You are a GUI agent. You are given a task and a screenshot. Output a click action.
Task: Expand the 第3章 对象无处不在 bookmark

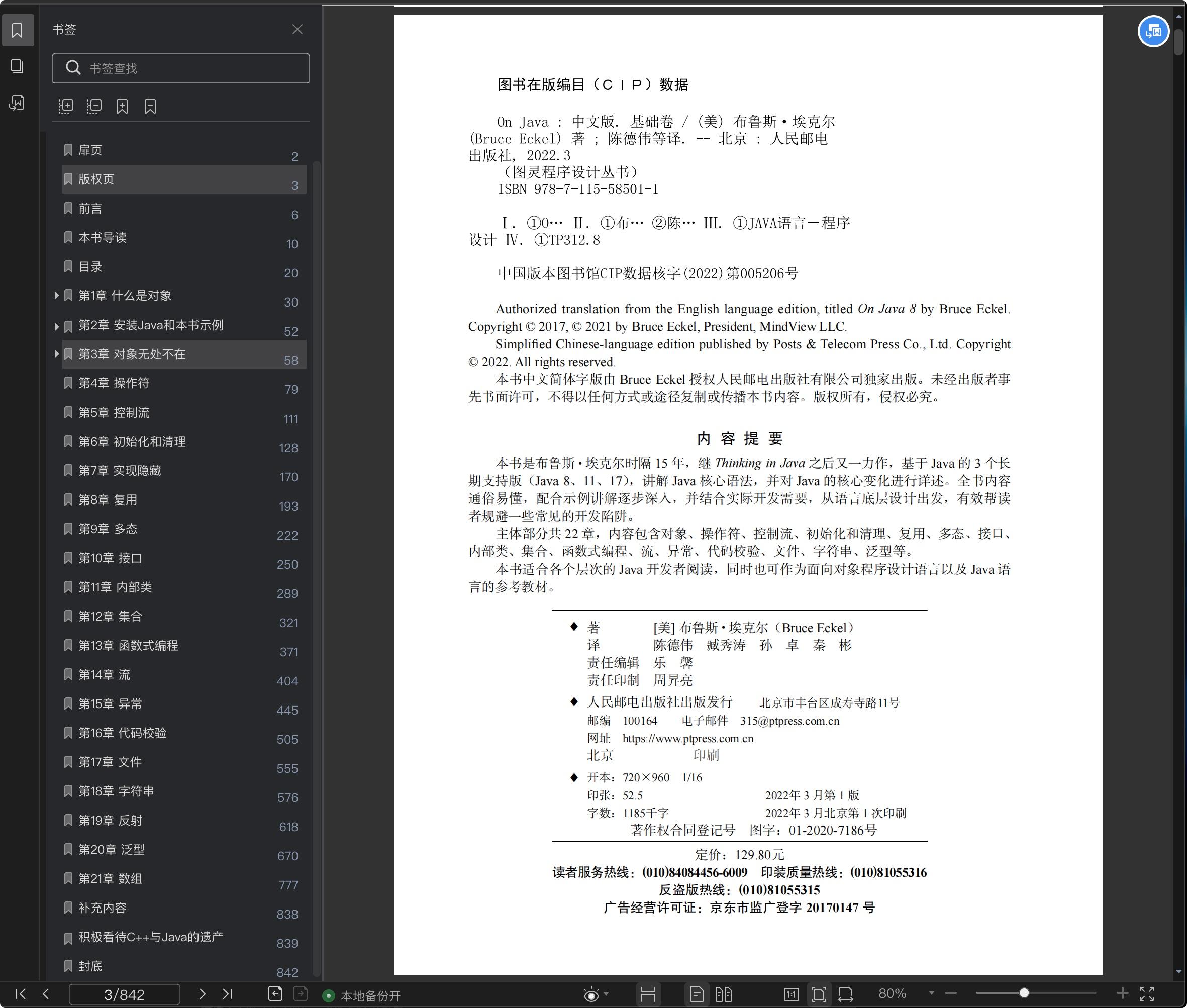click(x=56, y=354)
